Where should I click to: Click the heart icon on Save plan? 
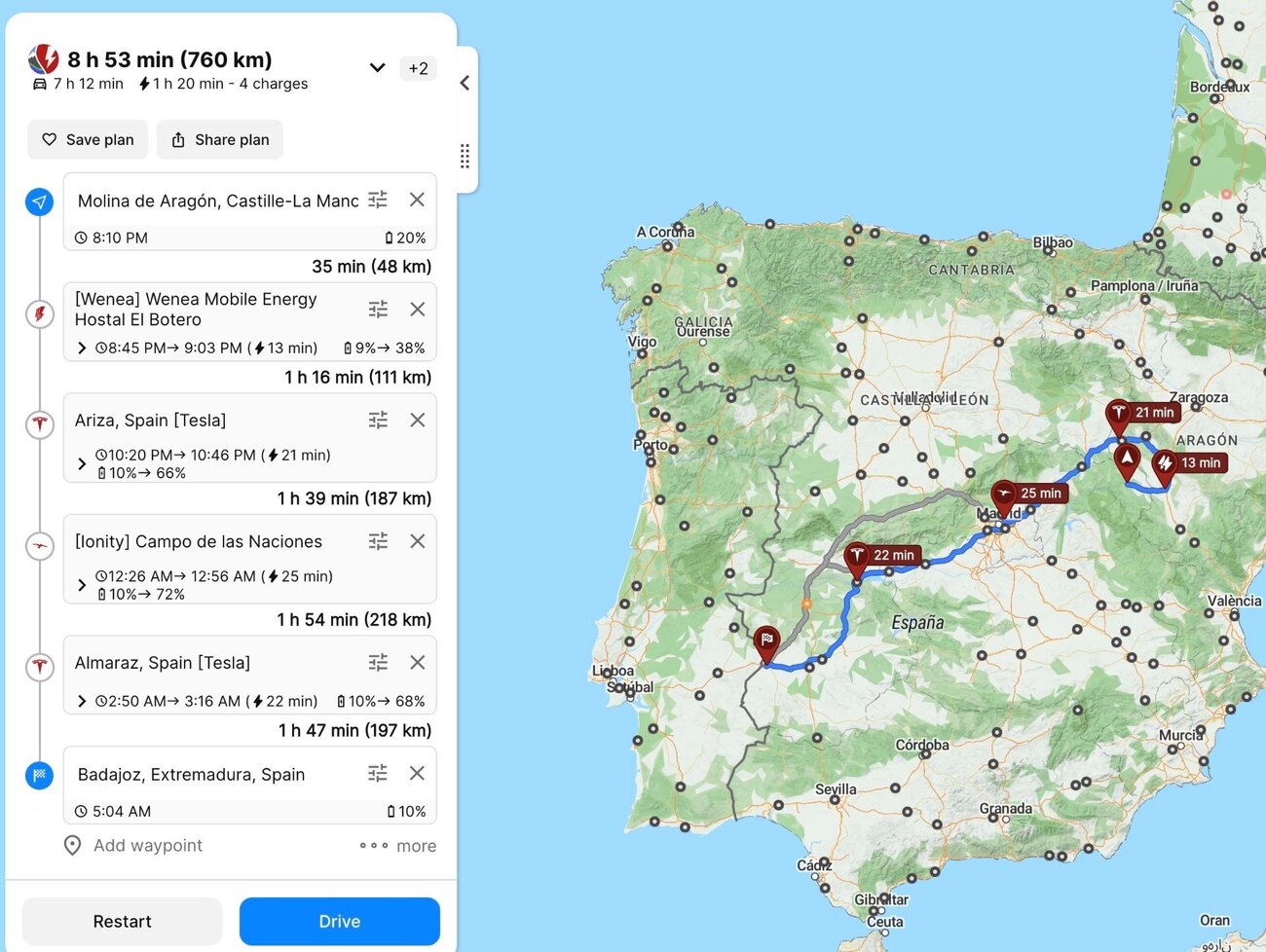click(x=50, y=140)
